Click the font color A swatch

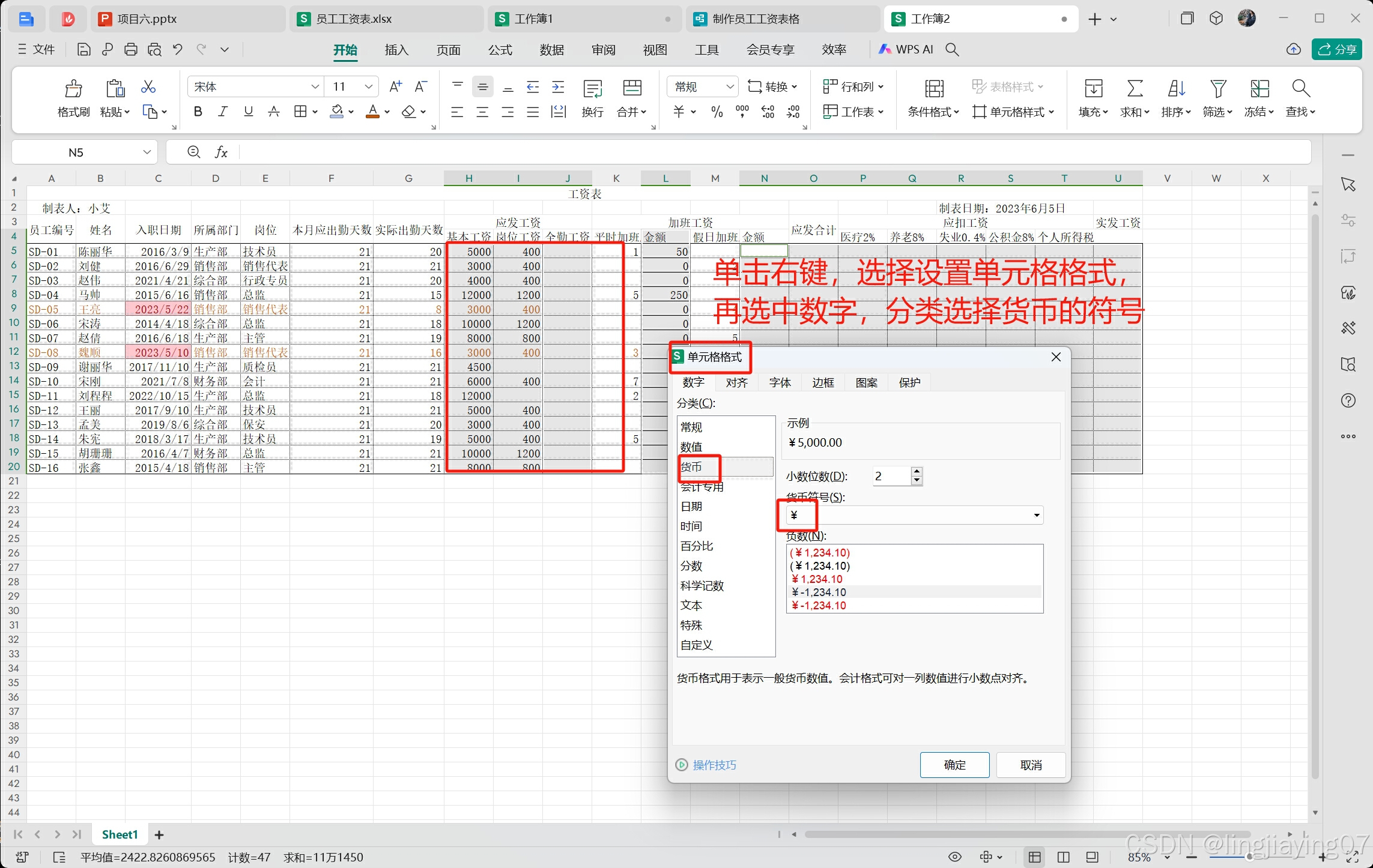click(x=372, y=112)
